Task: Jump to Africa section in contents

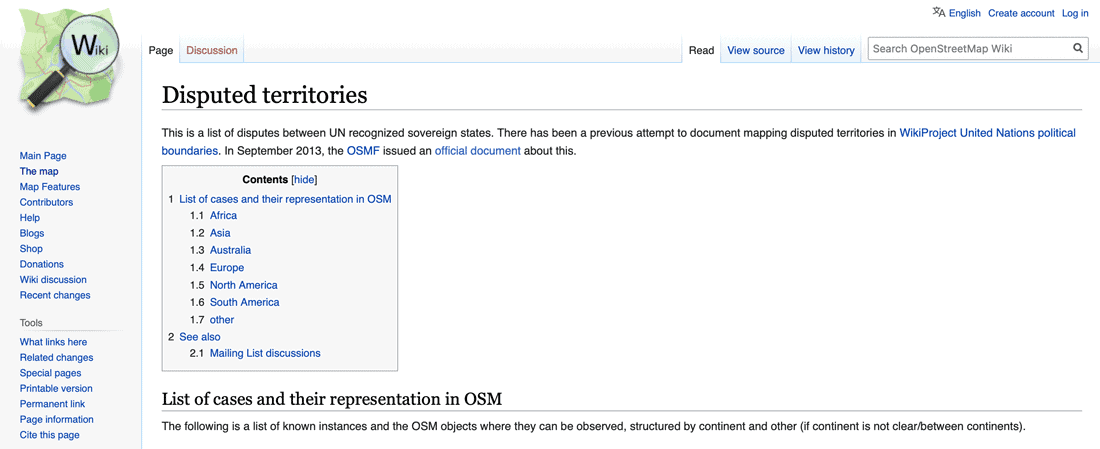Action: 223,215
